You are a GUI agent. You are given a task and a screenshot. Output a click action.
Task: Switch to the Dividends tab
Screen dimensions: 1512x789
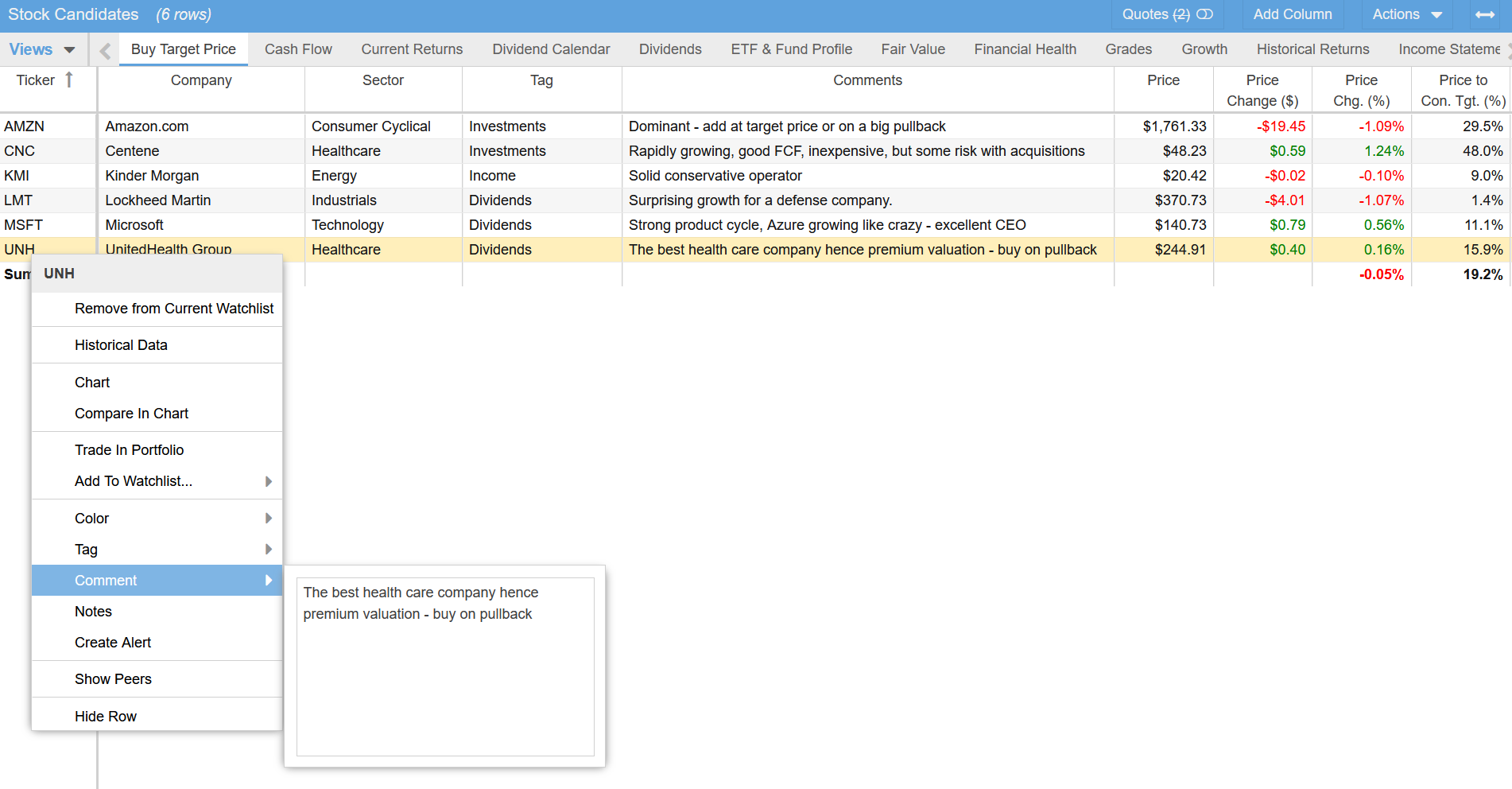click(x=670, y=49)
